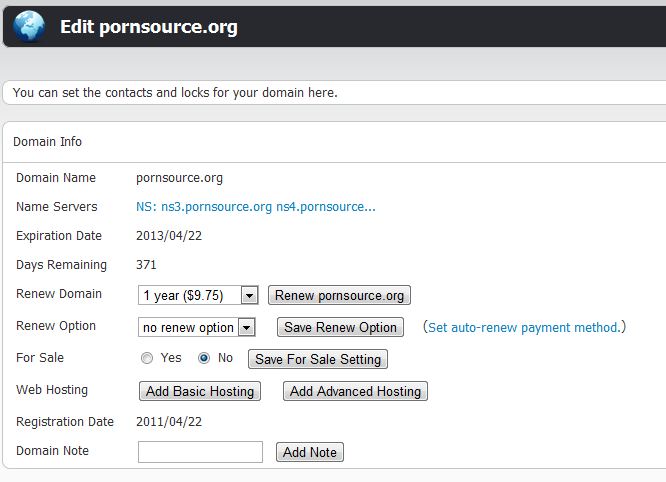The height and width of the screenshot is (482, 666).
Task: Expand the Renew Domain duration dropdown
Action: tap(198, 296)
